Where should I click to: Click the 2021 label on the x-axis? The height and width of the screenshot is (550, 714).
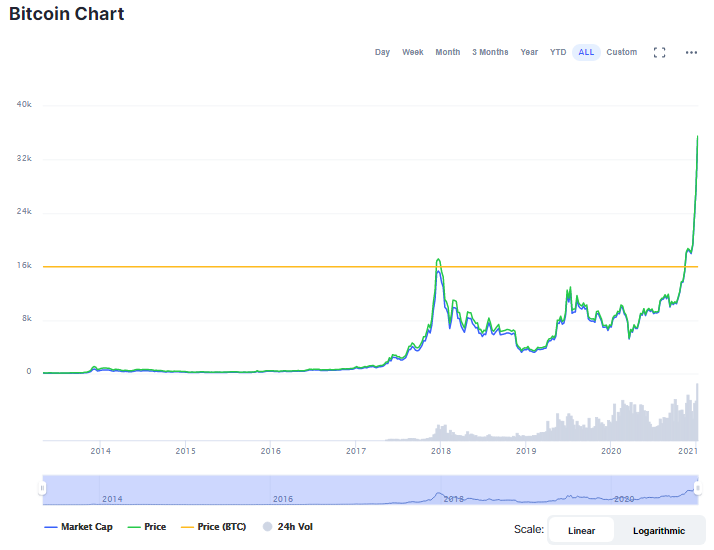(688, 451)
